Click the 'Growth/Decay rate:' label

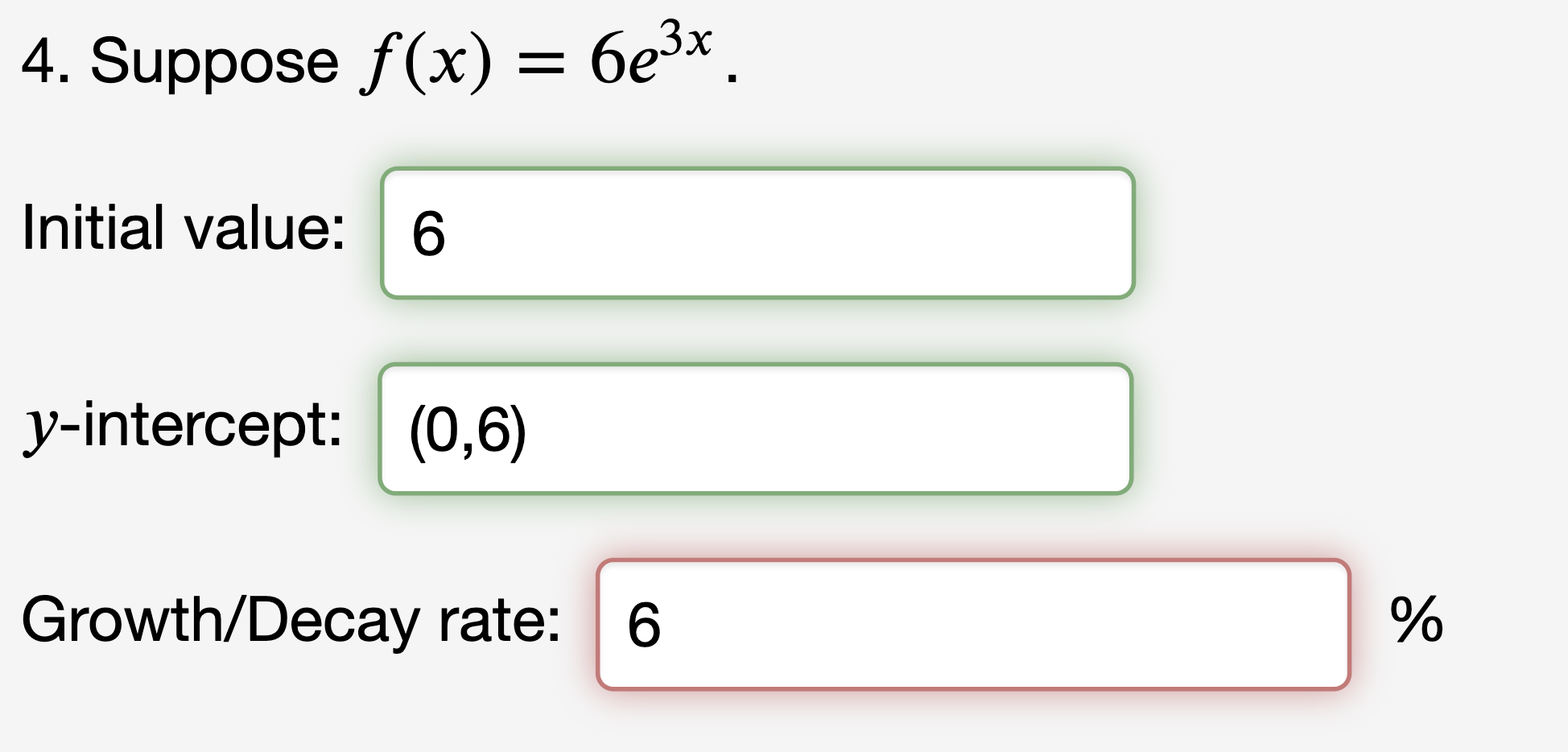tap(294, 625)
